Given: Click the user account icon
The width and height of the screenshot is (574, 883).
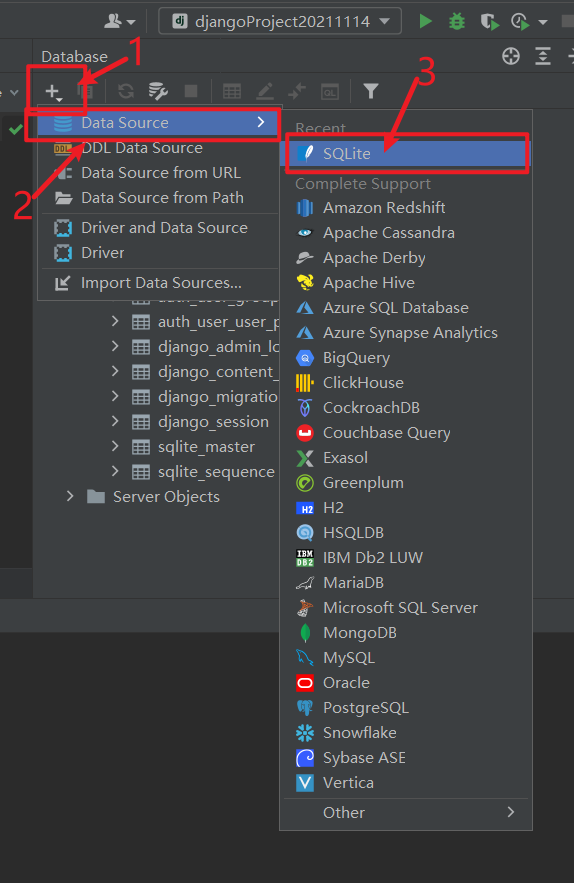Looking at the screenshot, I should point(113,21).
